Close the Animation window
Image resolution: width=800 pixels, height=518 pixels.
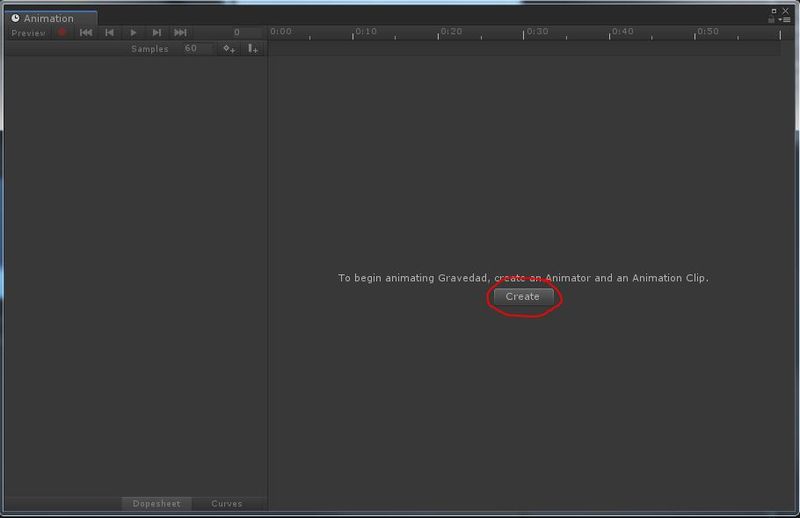(x=786, y=11)
